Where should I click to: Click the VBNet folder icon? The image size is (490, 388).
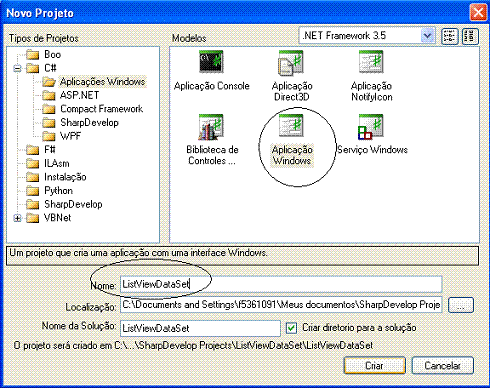tap(32, 218)
